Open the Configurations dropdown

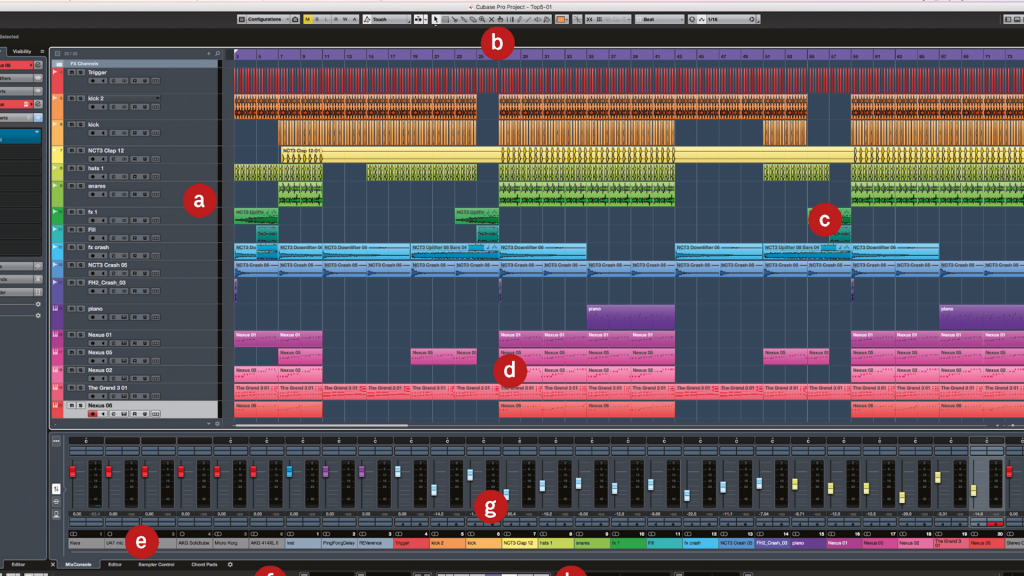tap(264, 19)
